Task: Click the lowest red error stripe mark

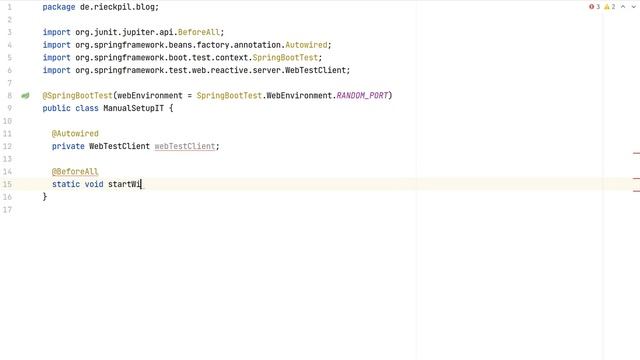Action: pos(636,191)
